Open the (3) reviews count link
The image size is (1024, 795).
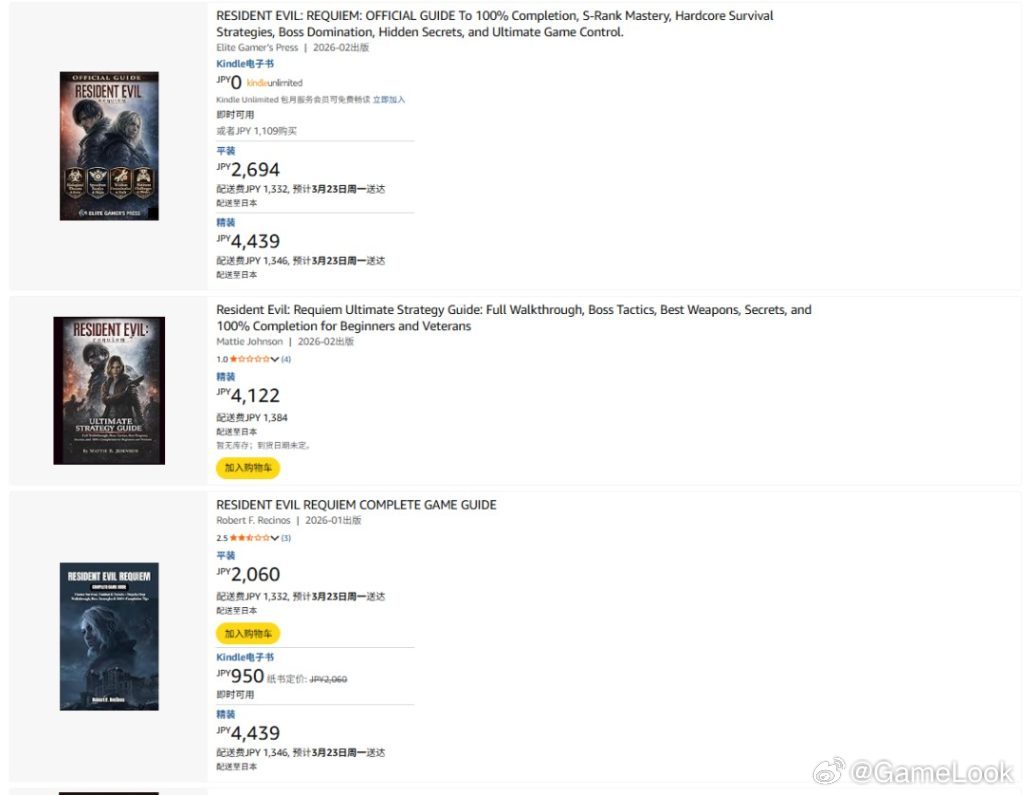tap(286, 538)
